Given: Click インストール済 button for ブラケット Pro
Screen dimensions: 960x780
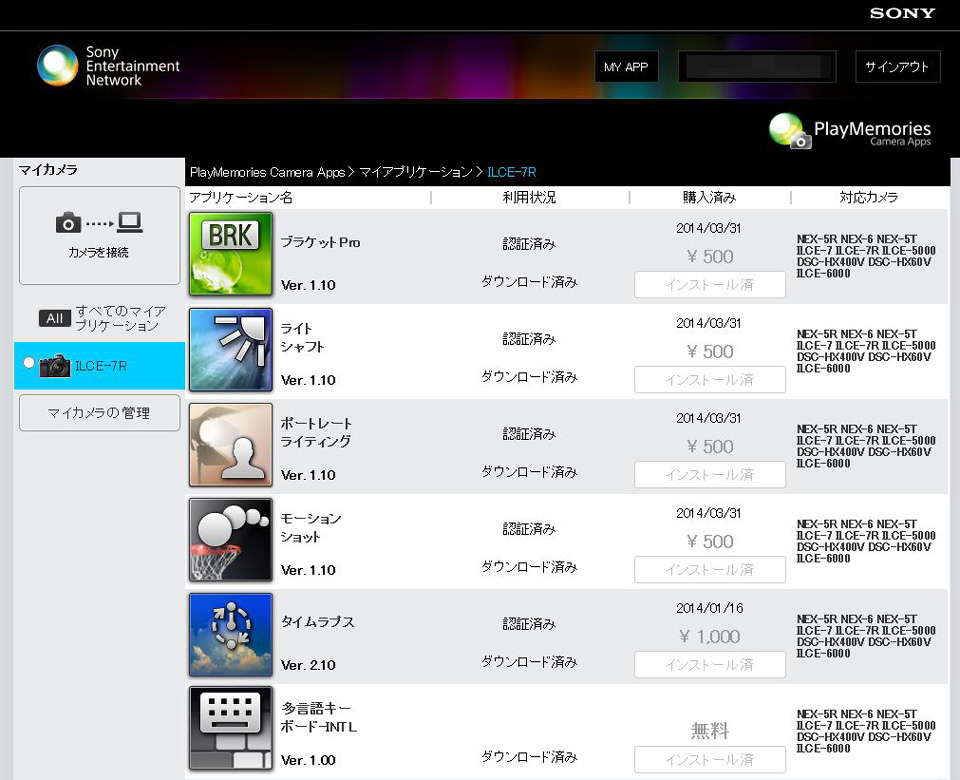Looking at the screenshot, I should coord(710,285).
